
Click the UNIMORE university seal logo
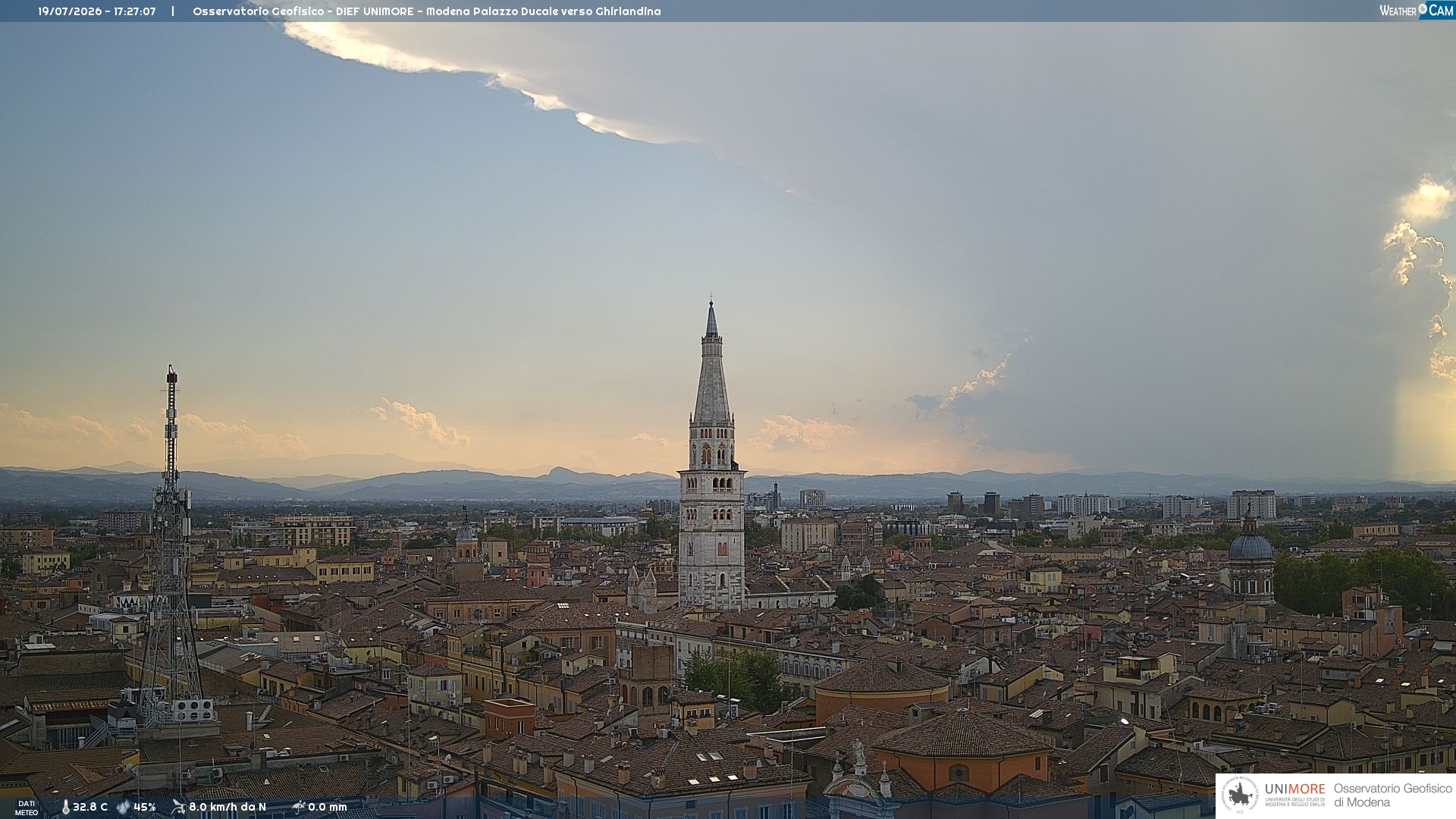(x=1240, y=795)
